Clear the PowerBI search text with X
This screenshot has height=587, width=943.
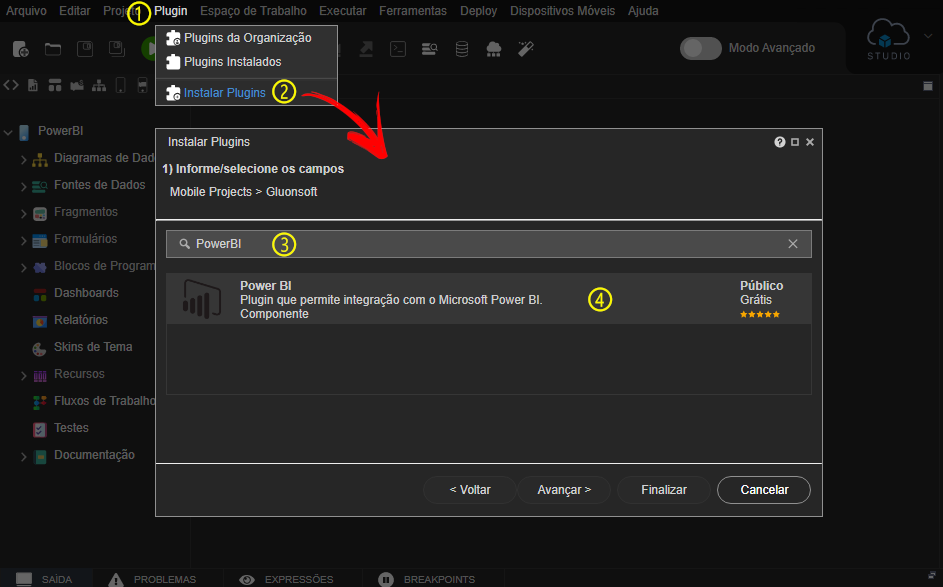pyautogui.click(x=793, y=244)
